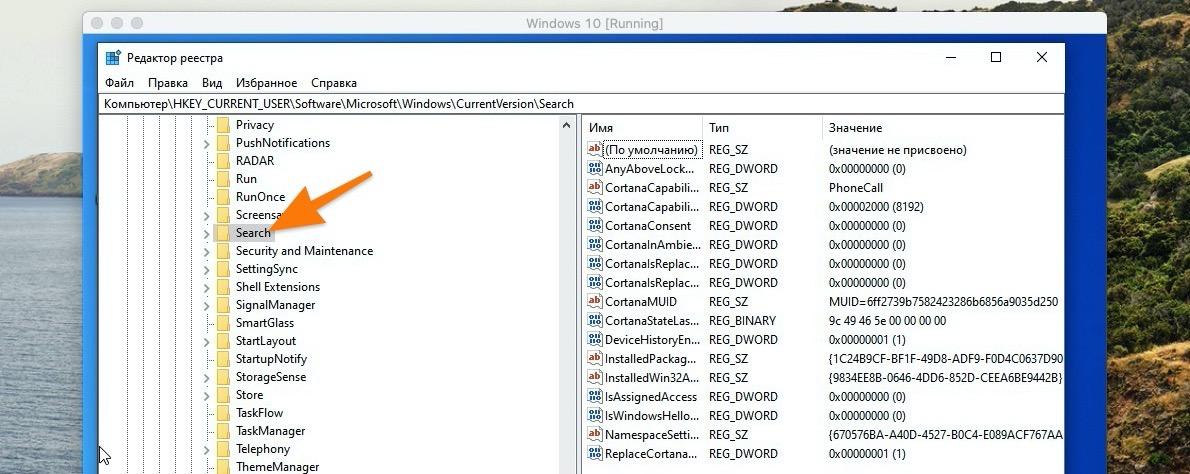Select the RunOnce folder icon

(223, 196)
